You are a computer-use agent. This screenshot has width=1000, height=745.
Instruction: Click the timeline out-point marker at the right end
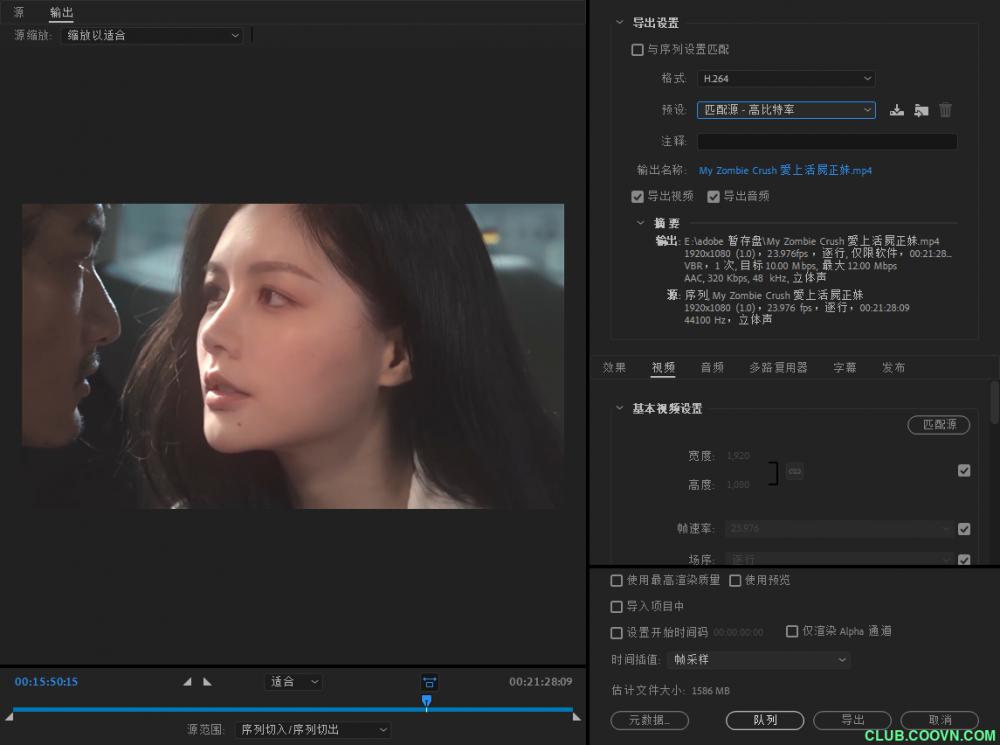click(577, 717)
